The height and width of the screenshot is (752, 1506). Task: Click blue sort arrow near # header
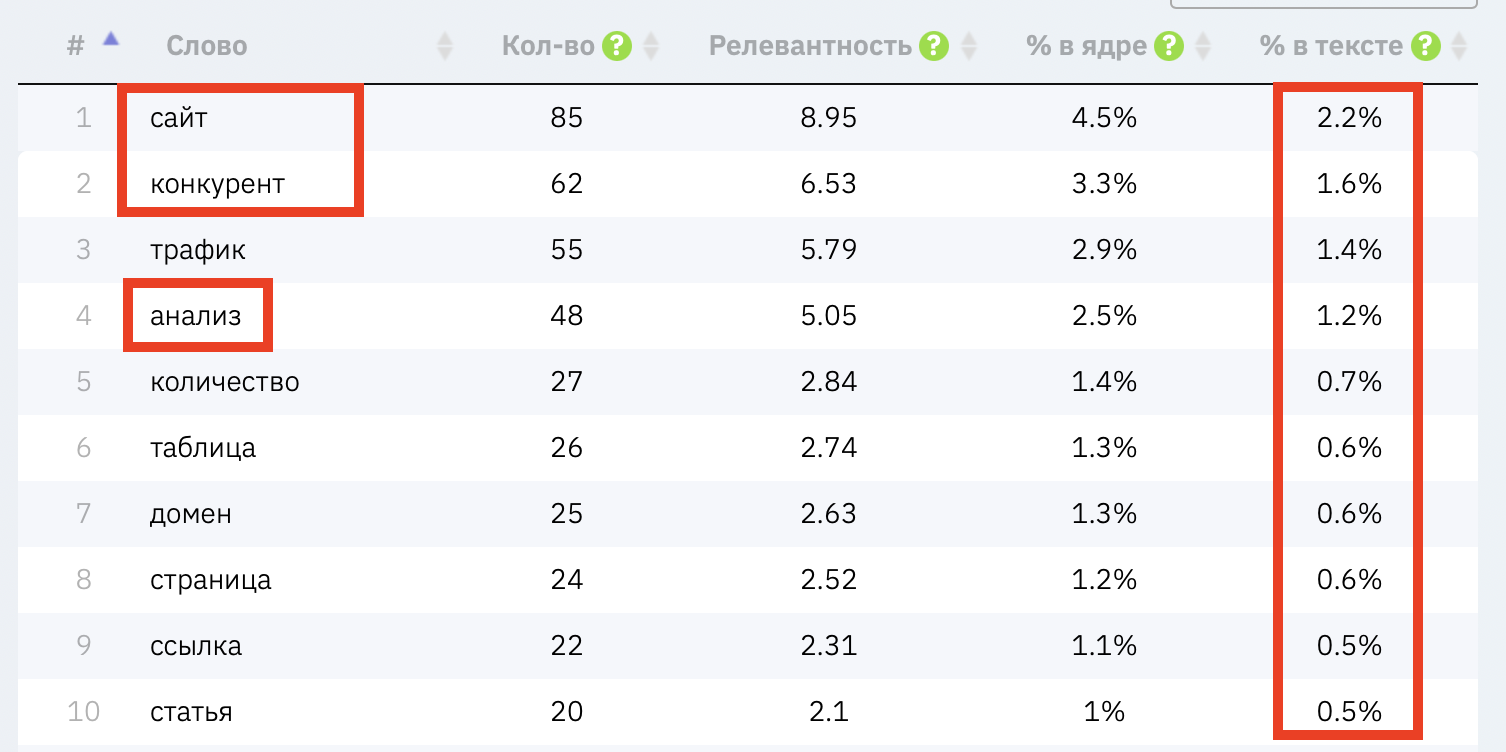(x=111, y=39)
